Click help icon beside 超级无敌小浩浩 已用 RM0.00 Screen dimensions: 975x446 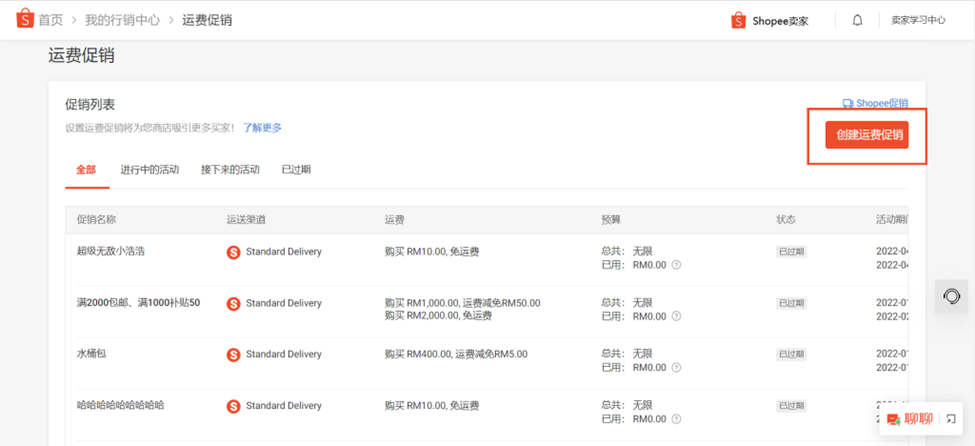click(677, 265)
